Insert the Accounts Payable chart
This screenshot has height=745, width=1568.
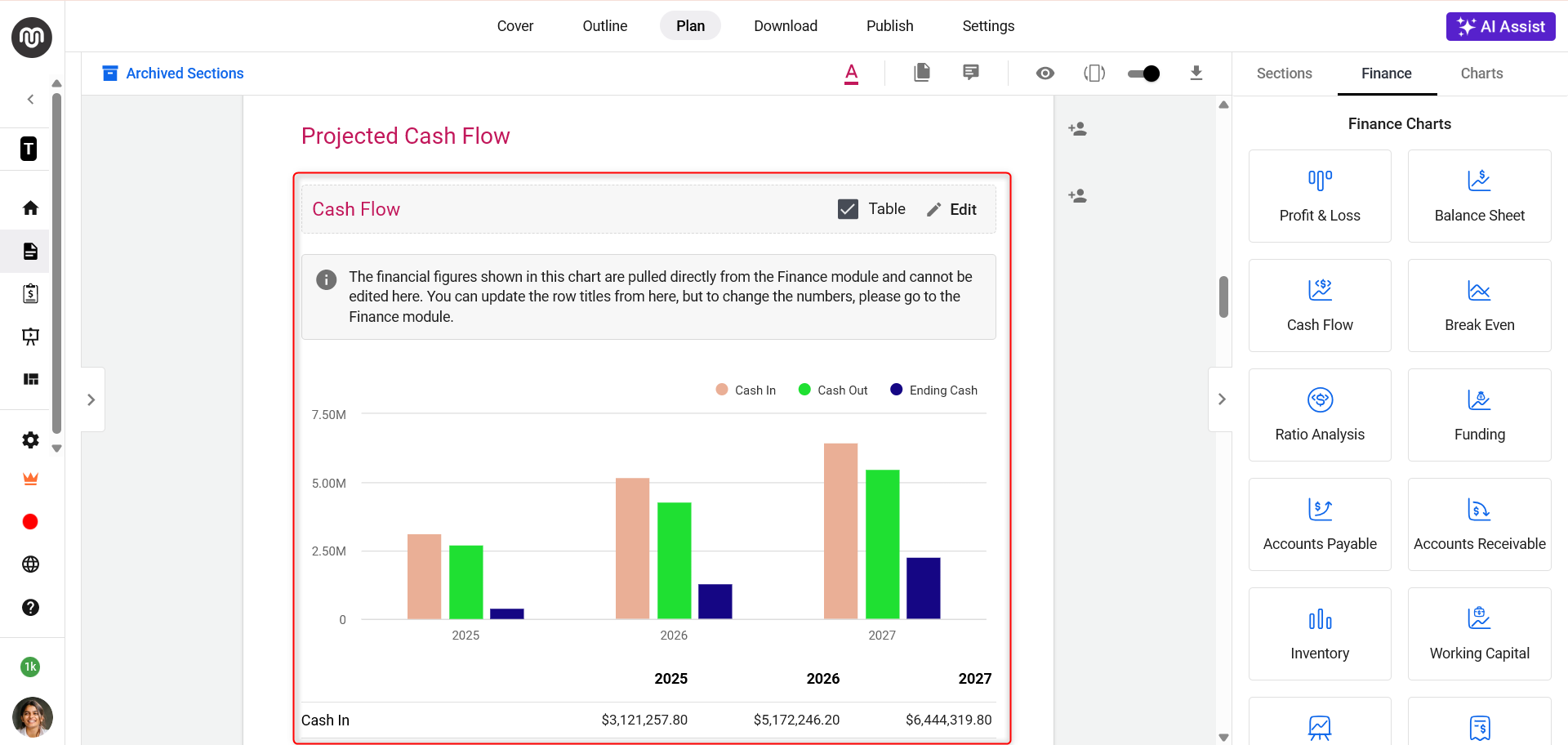[x=1320, y=524]
